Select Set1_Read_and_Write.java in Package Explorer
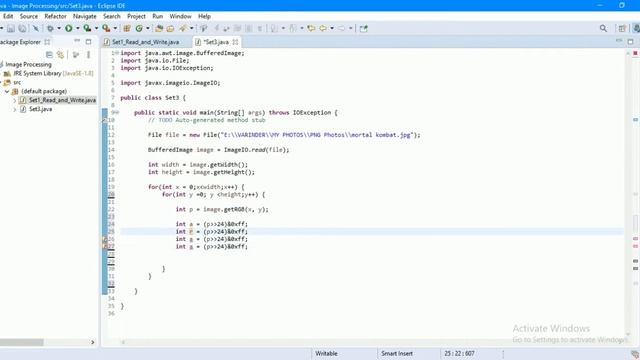The width and height of the screenshot is (640, 360). pyautogui.click(x=62, y=100)
